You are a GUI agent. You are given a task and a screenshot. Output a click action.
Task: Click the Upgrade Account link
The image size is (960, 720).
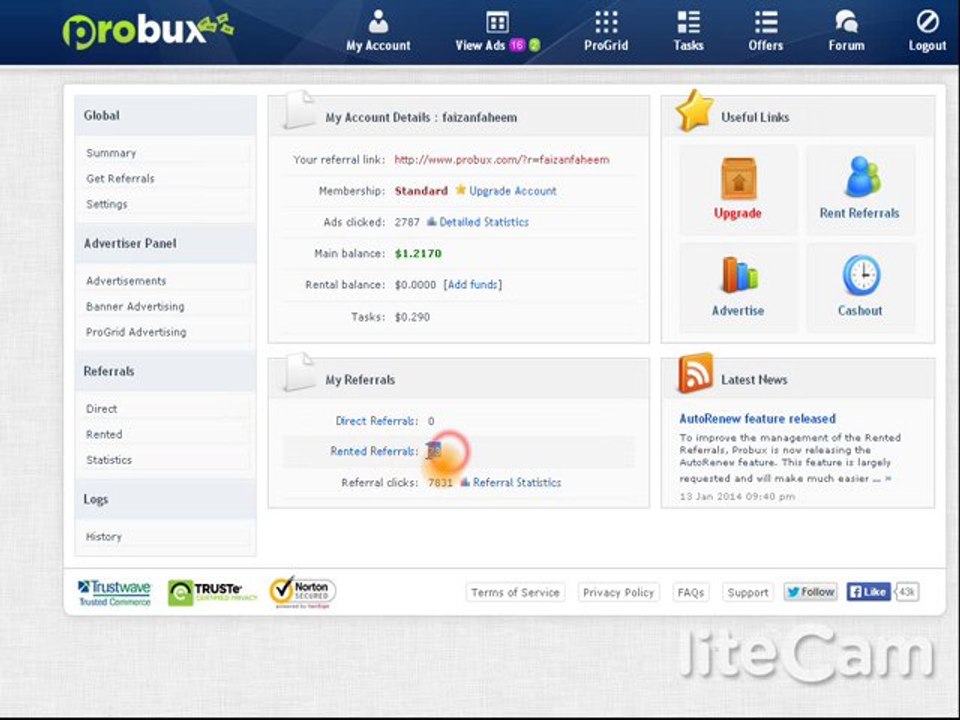(x=512, y=191)
